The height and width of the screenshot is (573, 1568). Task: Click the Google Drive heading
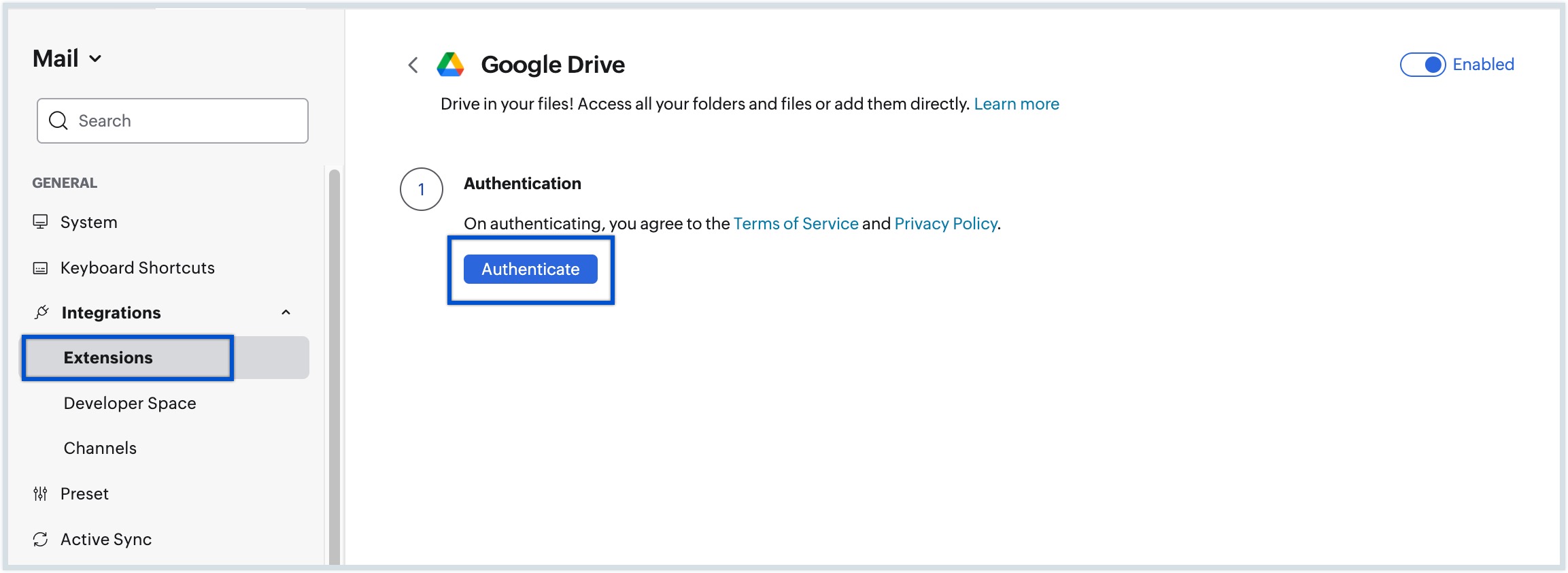coord(553,65)
